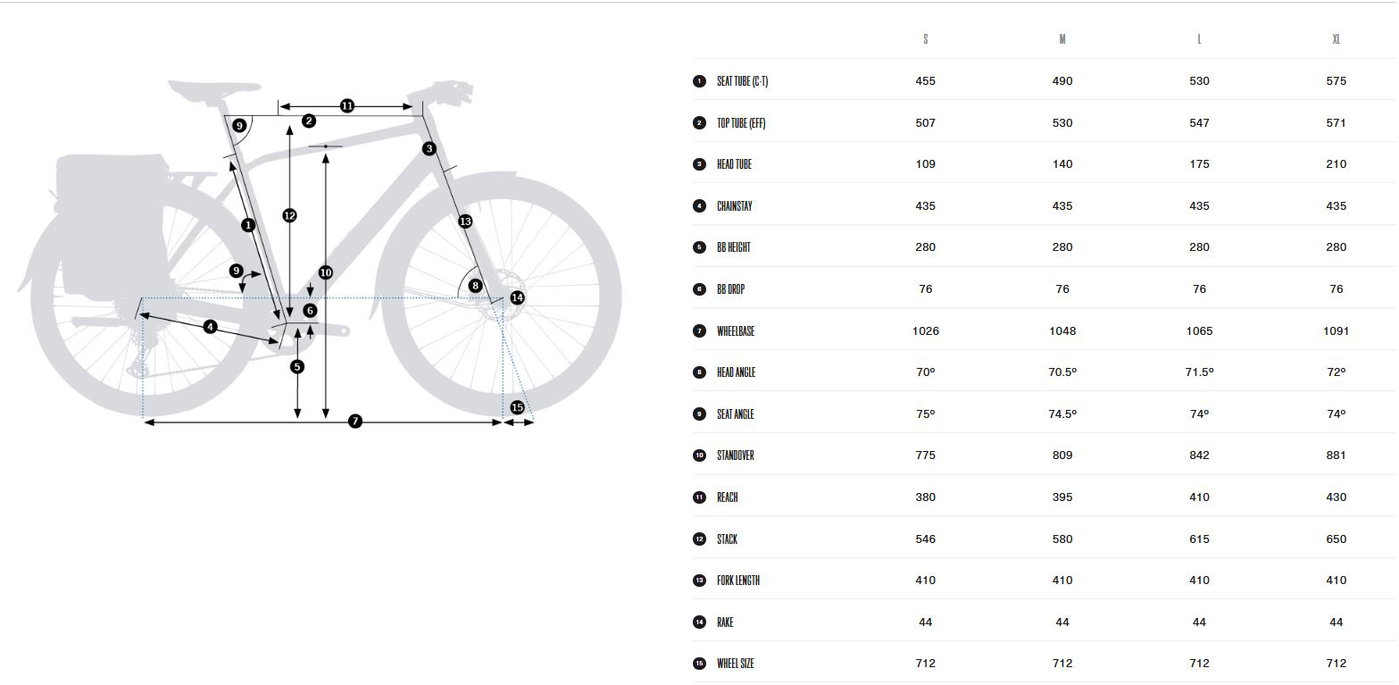Click the number 4 chainstay marker on diagram
Screen dimensions: 1399x685
[210, 327]
